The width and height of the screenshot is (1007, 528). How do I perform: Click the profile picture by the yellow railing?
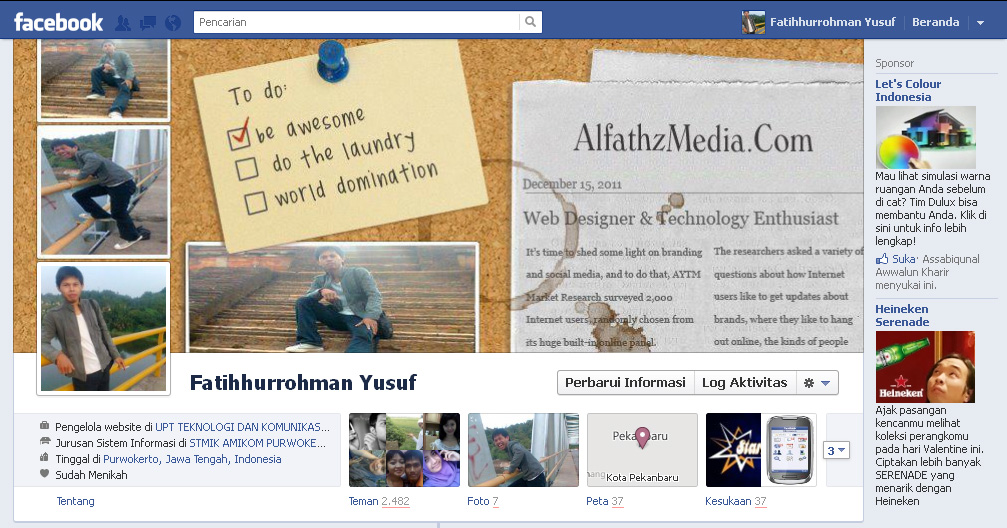[x=103, y=328]
